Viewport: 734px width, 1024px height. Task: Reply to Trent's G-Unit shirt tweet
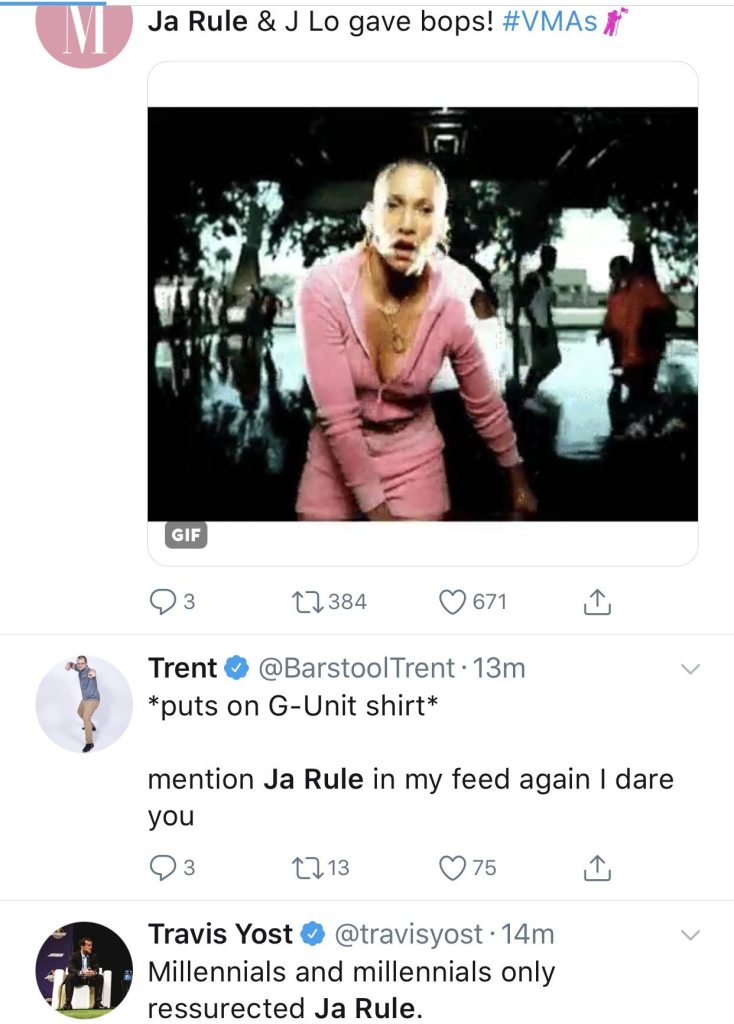point(172,868)
